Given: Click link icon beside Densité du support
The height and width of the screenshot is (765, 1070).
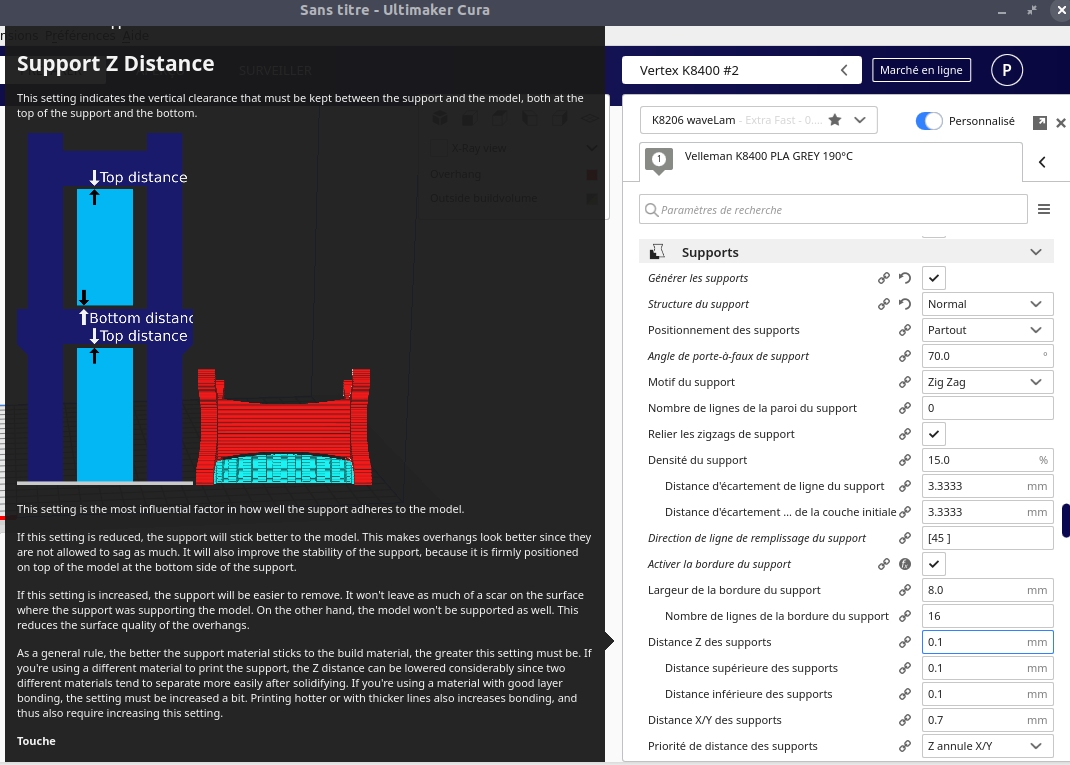Looking at the screenshot, I should point(905,460).
